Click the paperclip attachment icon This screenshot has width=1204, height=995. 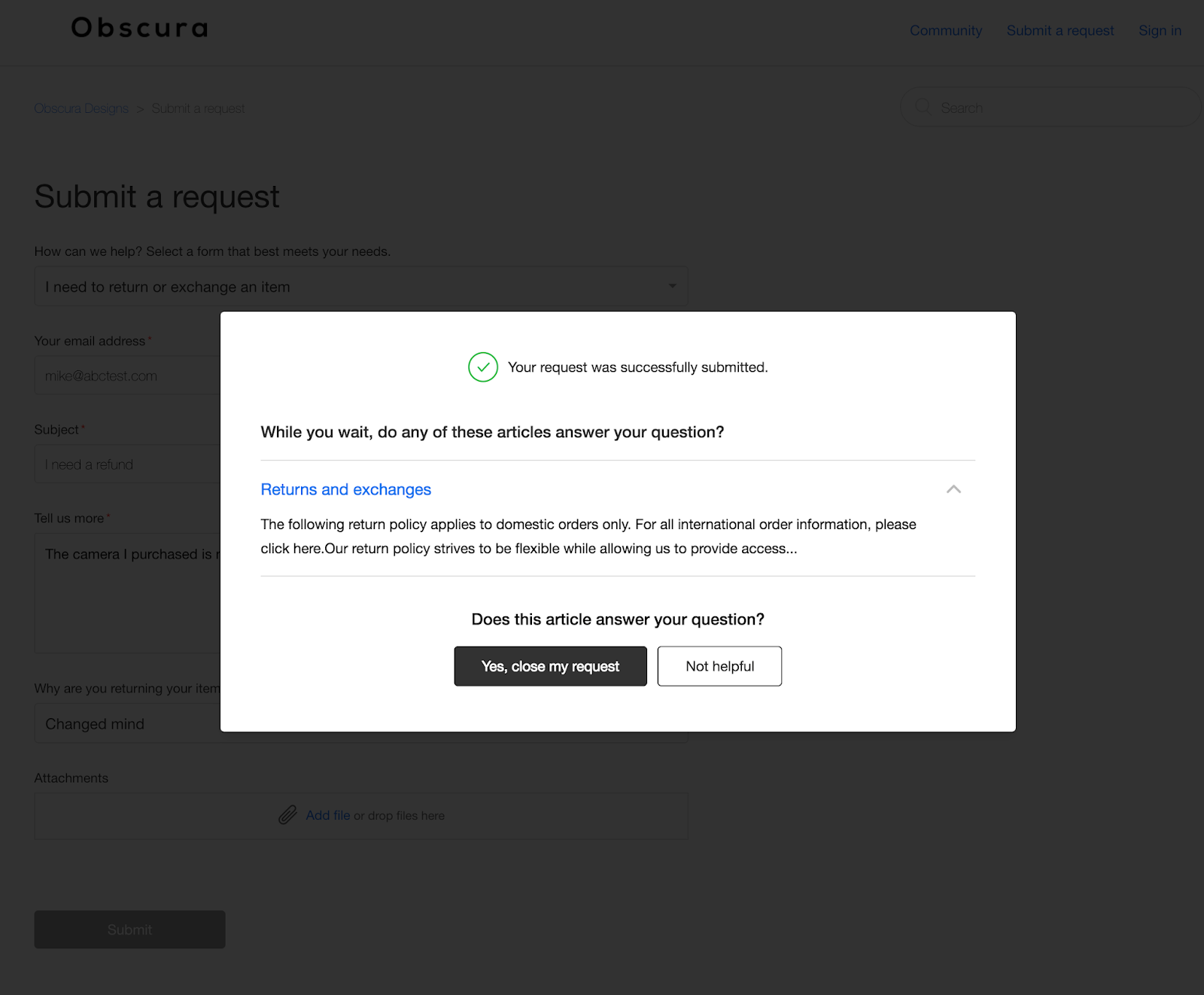pyautogui.click(x=287, y=815)
